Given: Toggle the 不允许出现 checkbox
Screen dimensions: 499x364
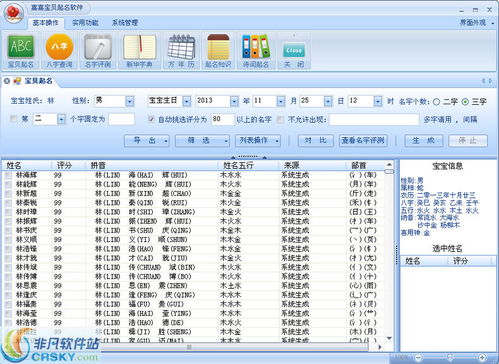Looking at the screenshot, I should [x=281, y=119].
